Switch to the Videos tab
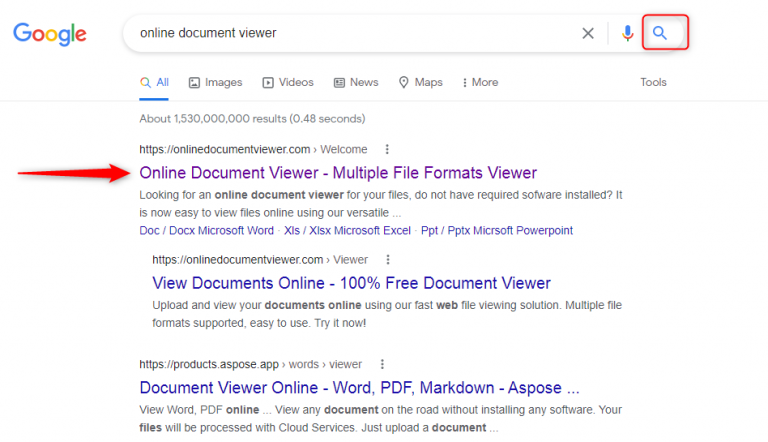The image size is (768, 442). (x=287, y=82)
